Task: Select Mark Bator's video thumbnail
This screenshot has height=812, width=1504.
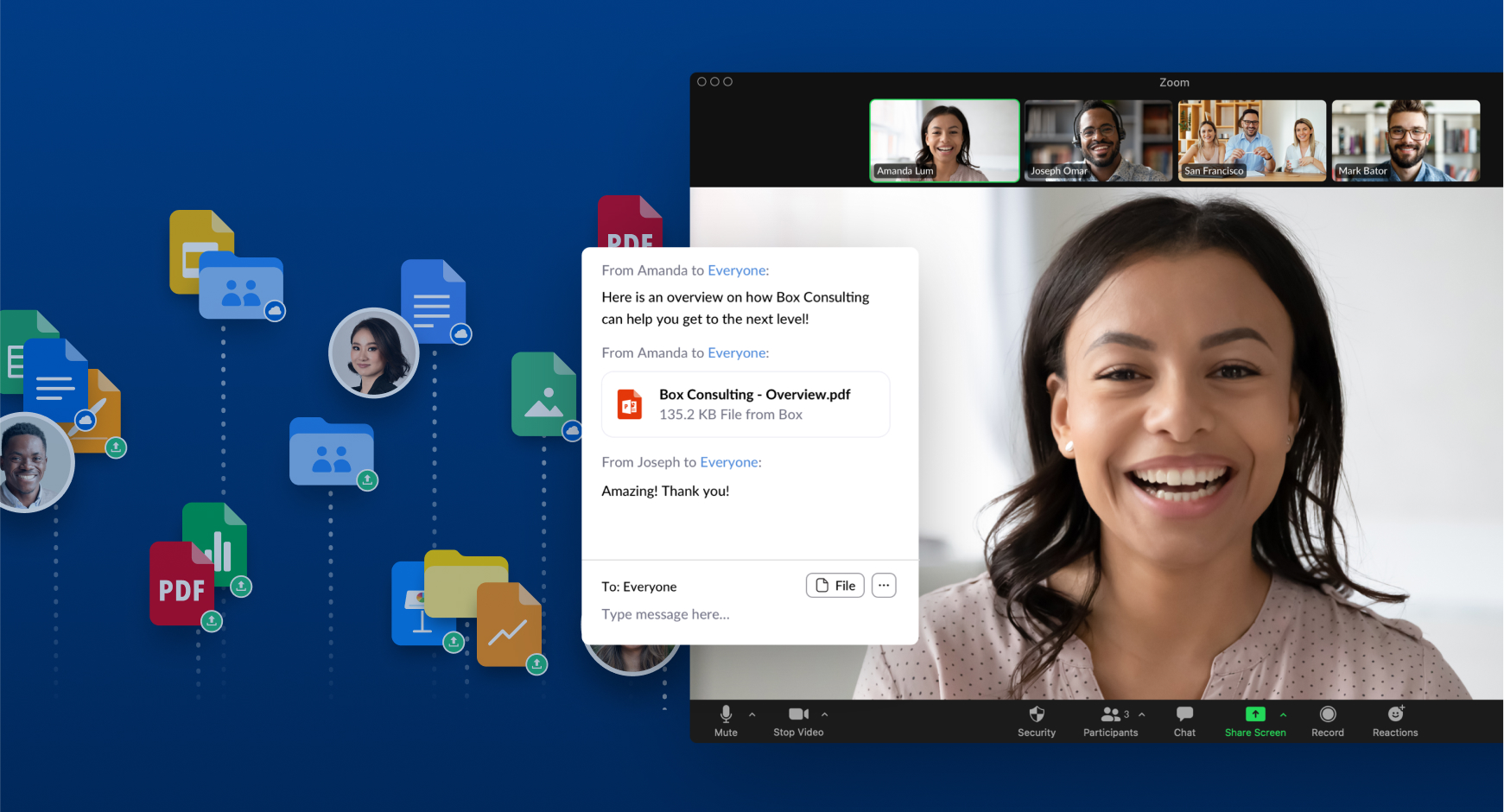Action: pos(1406,141)
